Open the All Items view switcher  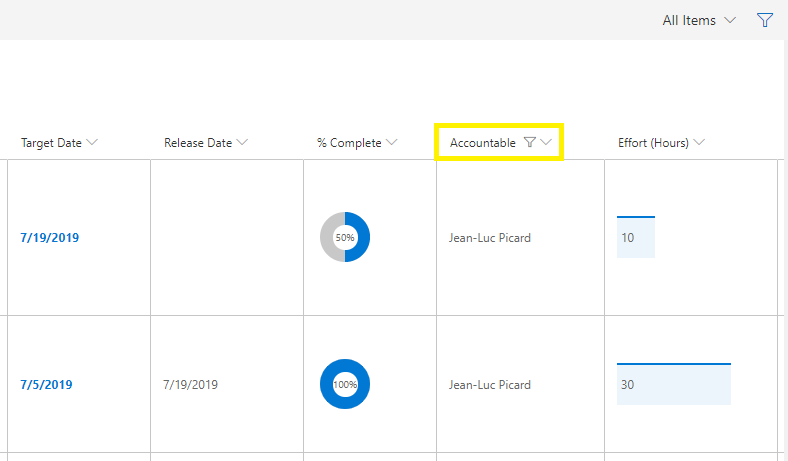[x=699, y=20]
